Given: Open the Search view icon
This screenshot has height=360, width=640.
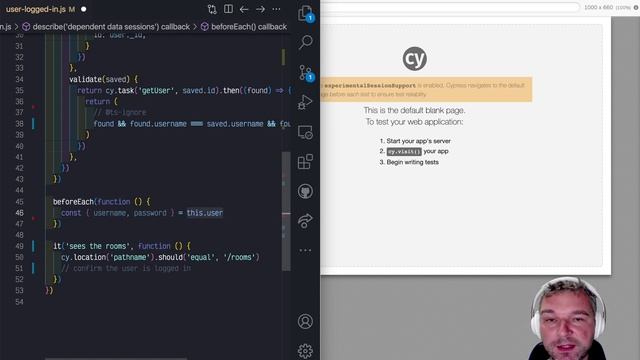Looking at the screenshot, I should (305, 42).
